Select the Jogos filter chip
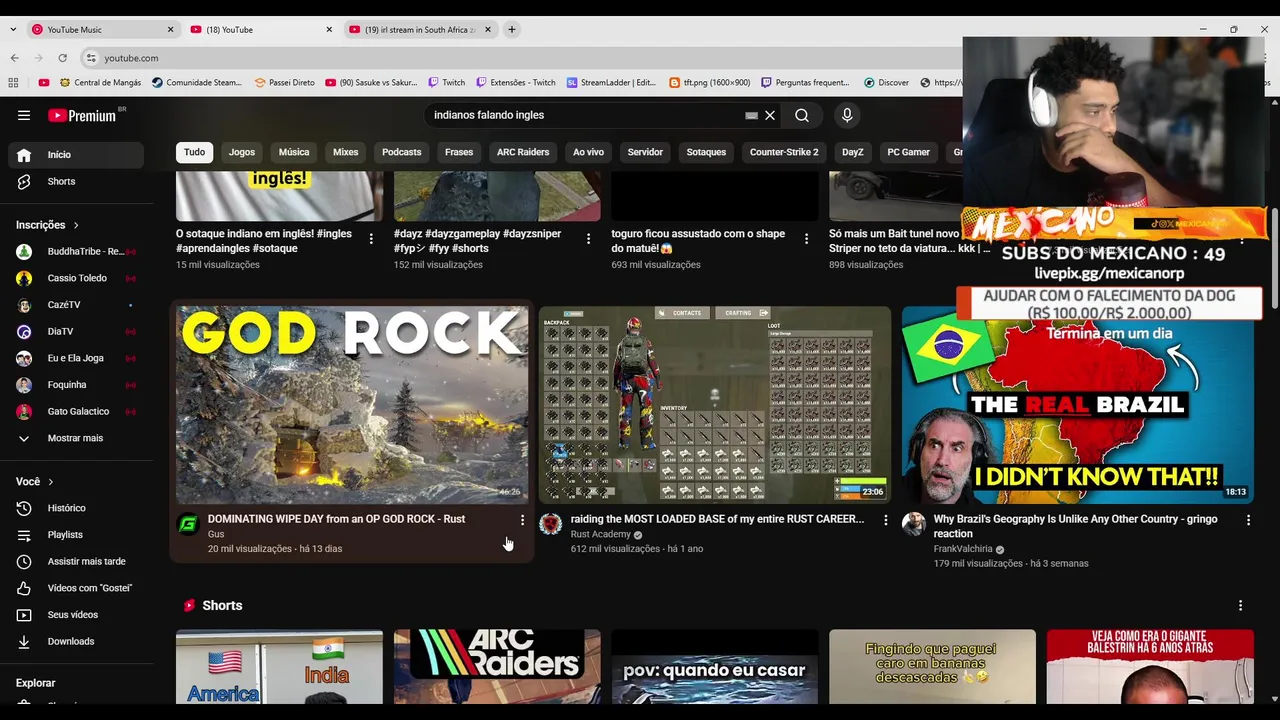The width and height of the screenshot is (1280, 720). click(x=242, y=152)
